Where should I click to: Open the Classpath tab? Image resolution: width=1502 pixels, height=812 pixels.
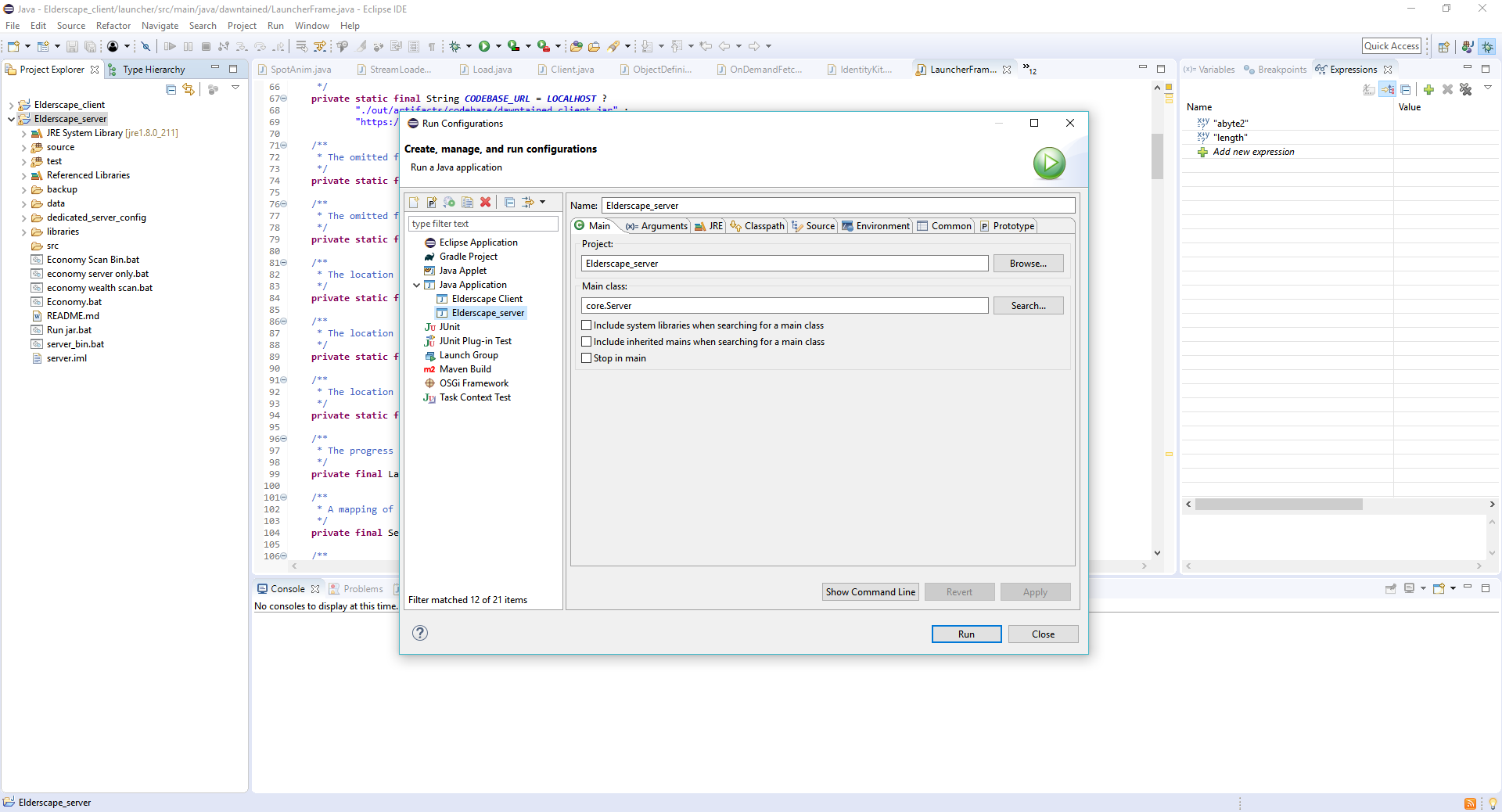point(757,226)
